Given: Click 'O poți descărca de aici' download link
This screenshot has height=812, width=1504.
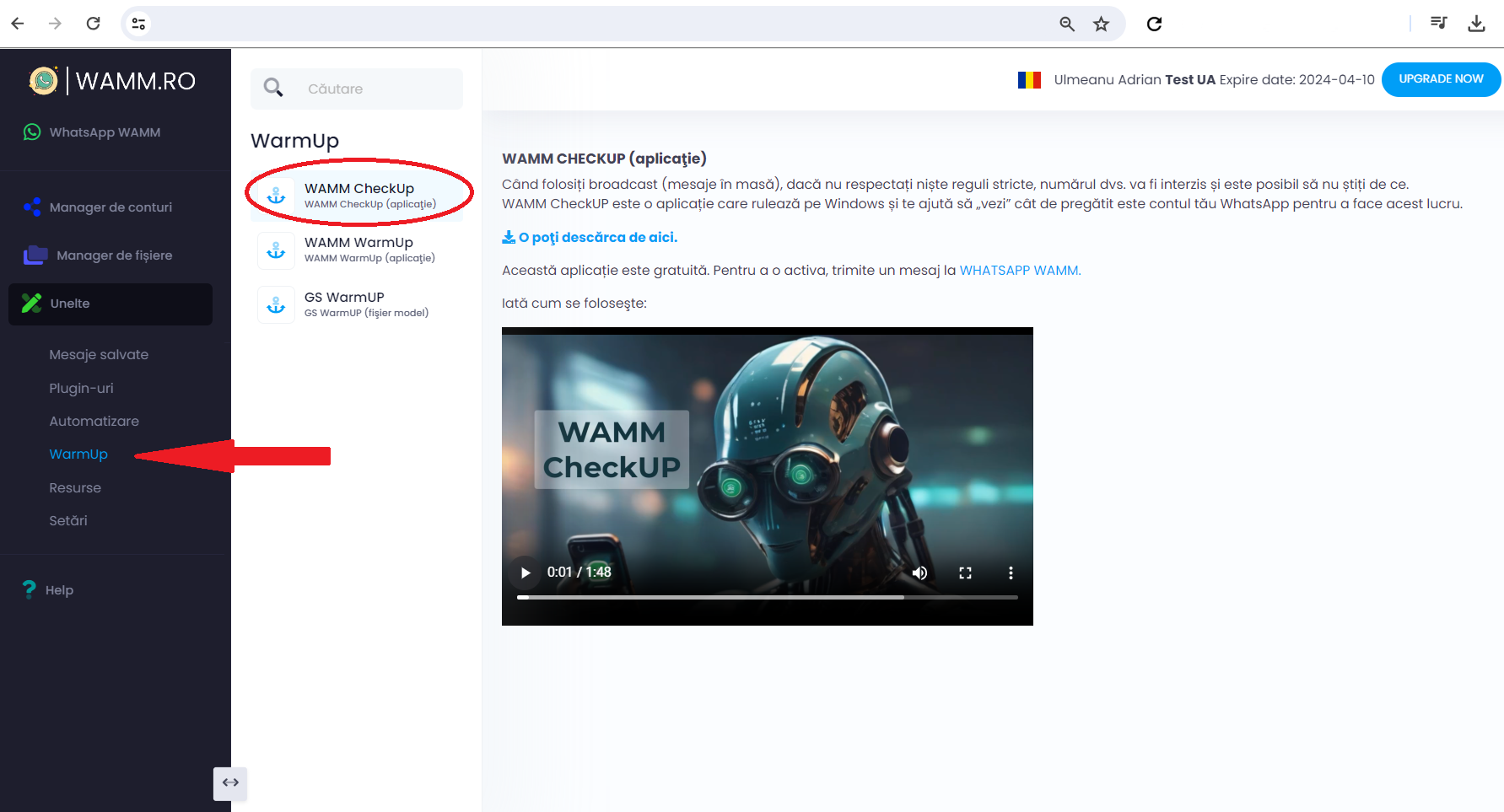Looking at the screenshot, I should click(x=590, y=238).
